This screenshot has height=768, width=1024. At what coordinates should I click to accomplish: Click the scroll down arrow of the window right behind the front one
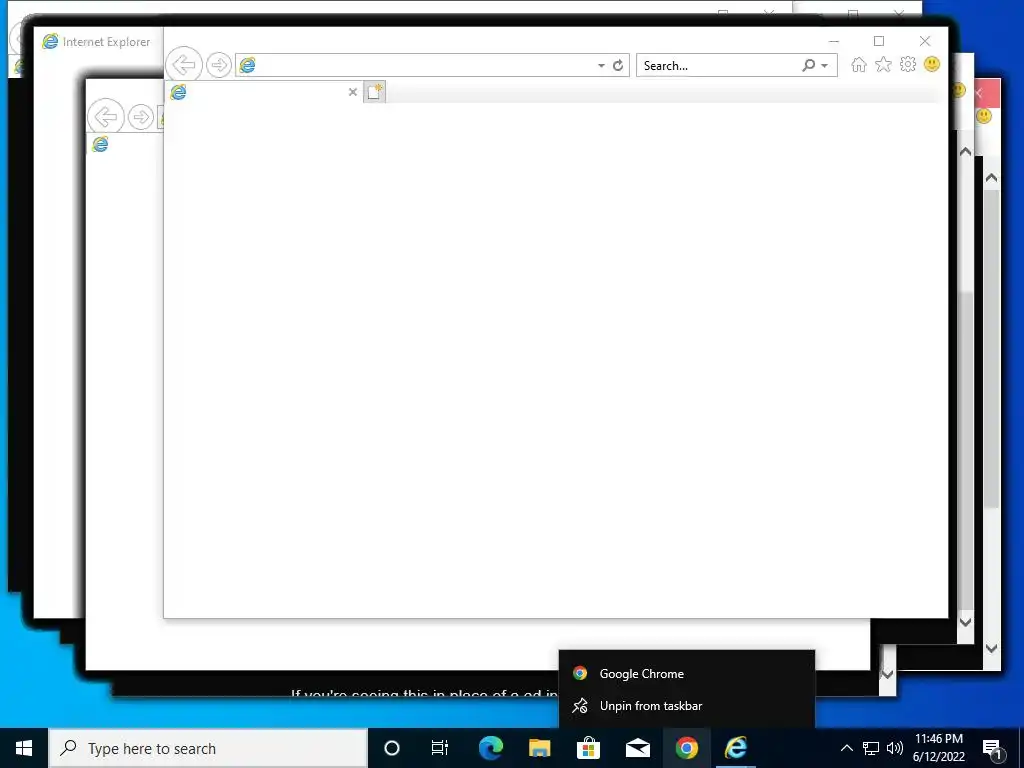[965, 622]
